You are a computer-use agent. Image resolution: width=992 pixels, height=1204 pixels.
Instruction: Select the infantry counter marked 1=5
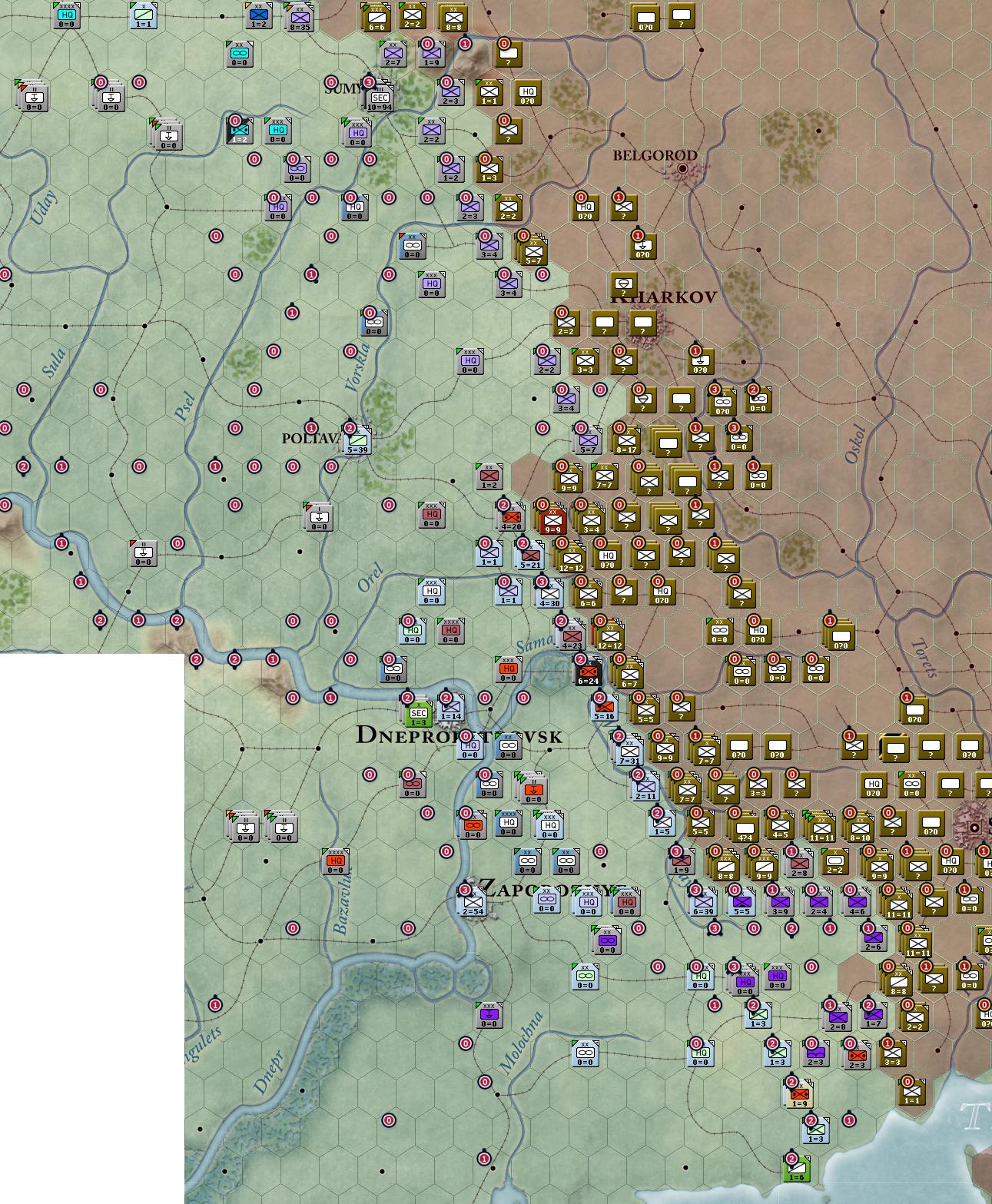click(x=662, y=823)
